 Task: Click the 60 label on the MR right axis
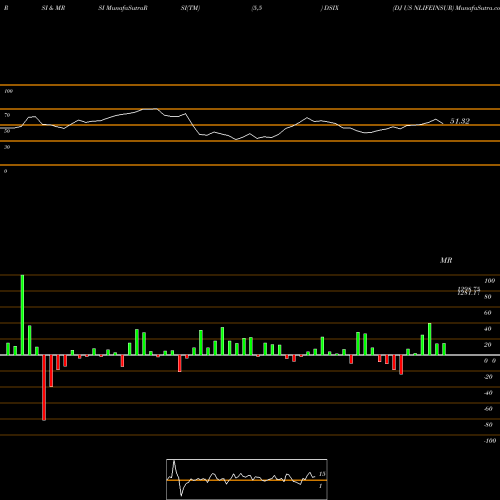pos(488,313)
